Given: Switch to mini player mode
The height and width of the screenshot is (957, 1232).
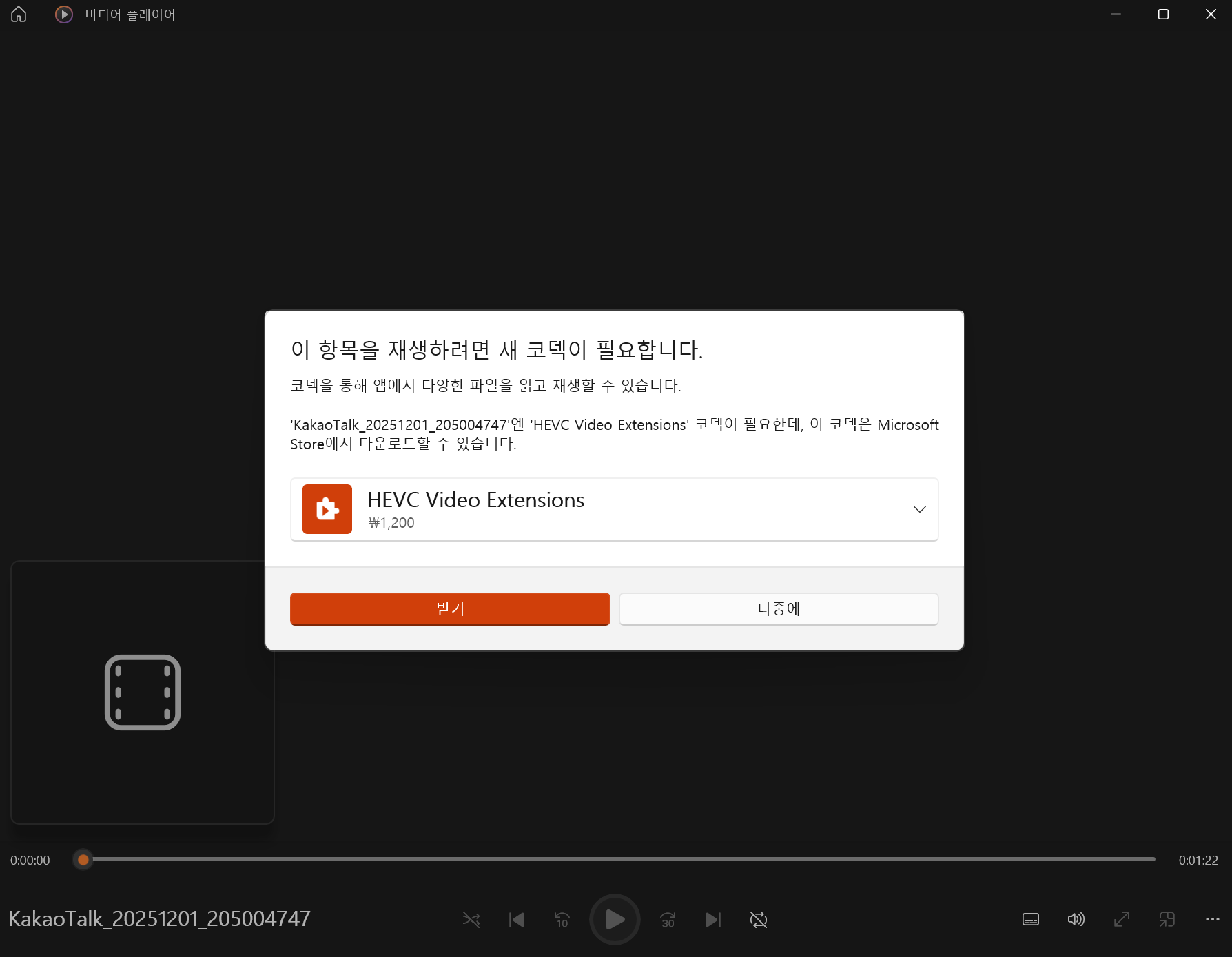Looking at the screenshot, I should [x=1167, y=919].
